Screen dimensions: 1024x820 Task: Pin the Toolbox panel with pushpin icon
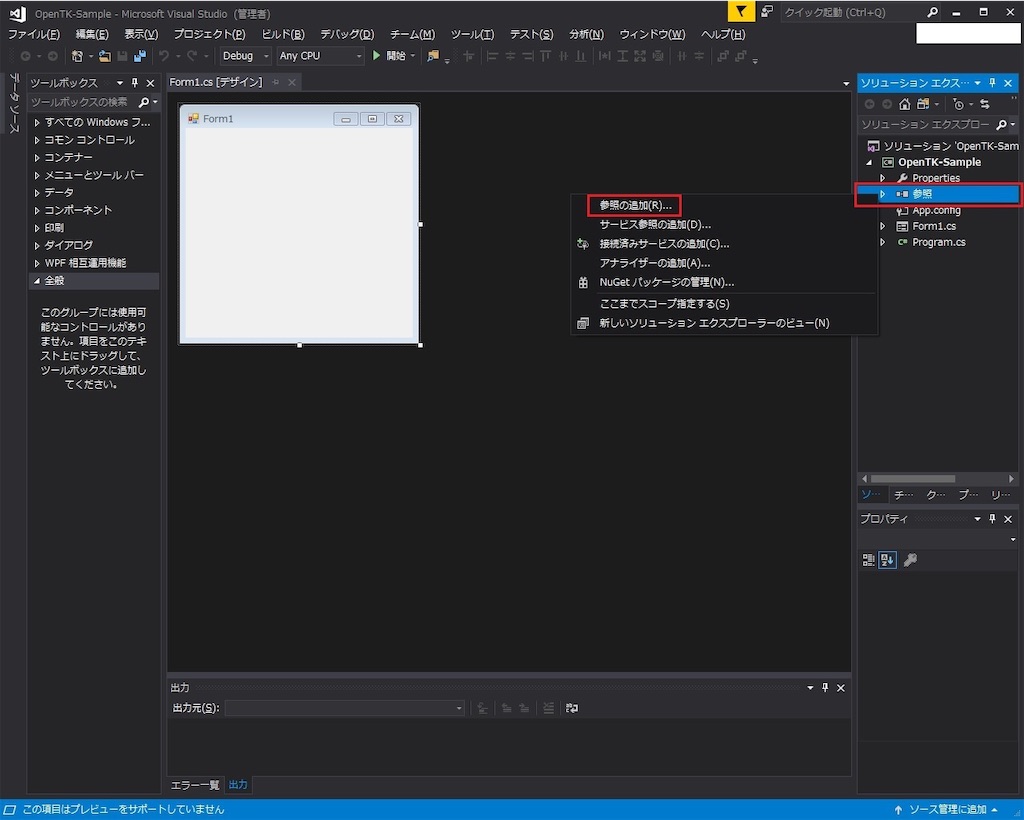coord(135,83)
